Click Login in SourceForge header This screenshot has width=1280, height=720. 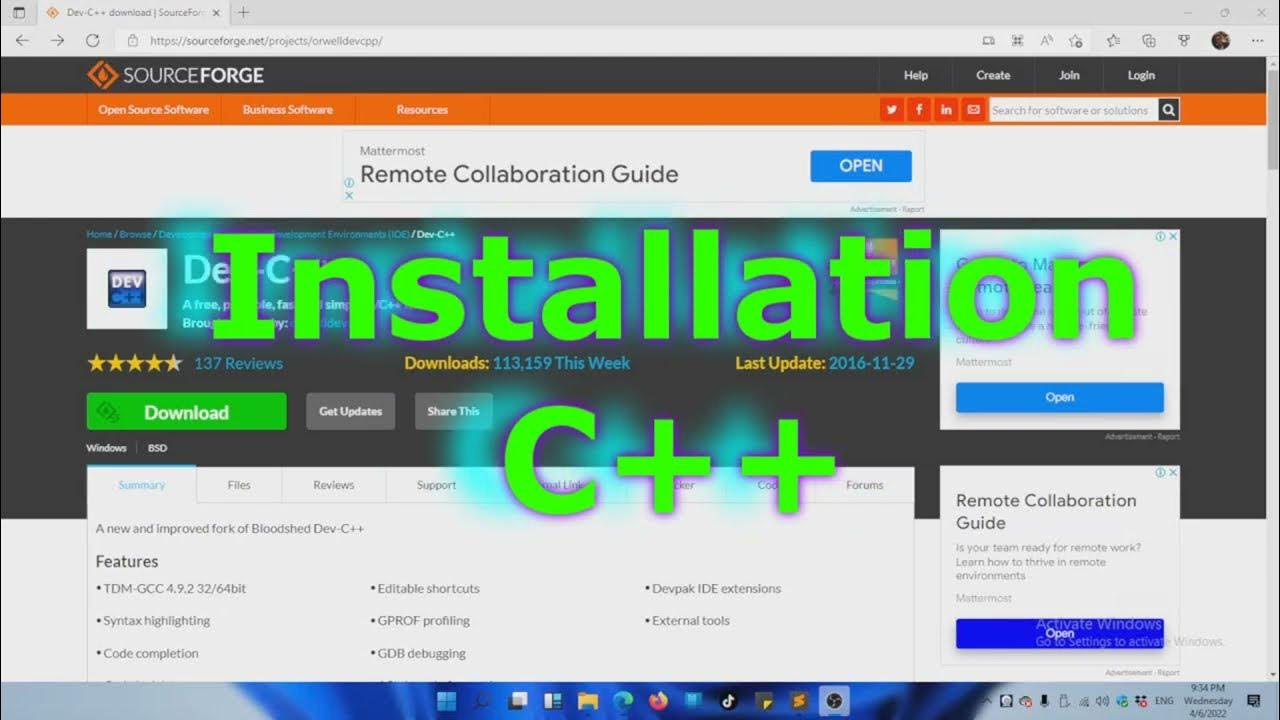[x=1141, y=75]
